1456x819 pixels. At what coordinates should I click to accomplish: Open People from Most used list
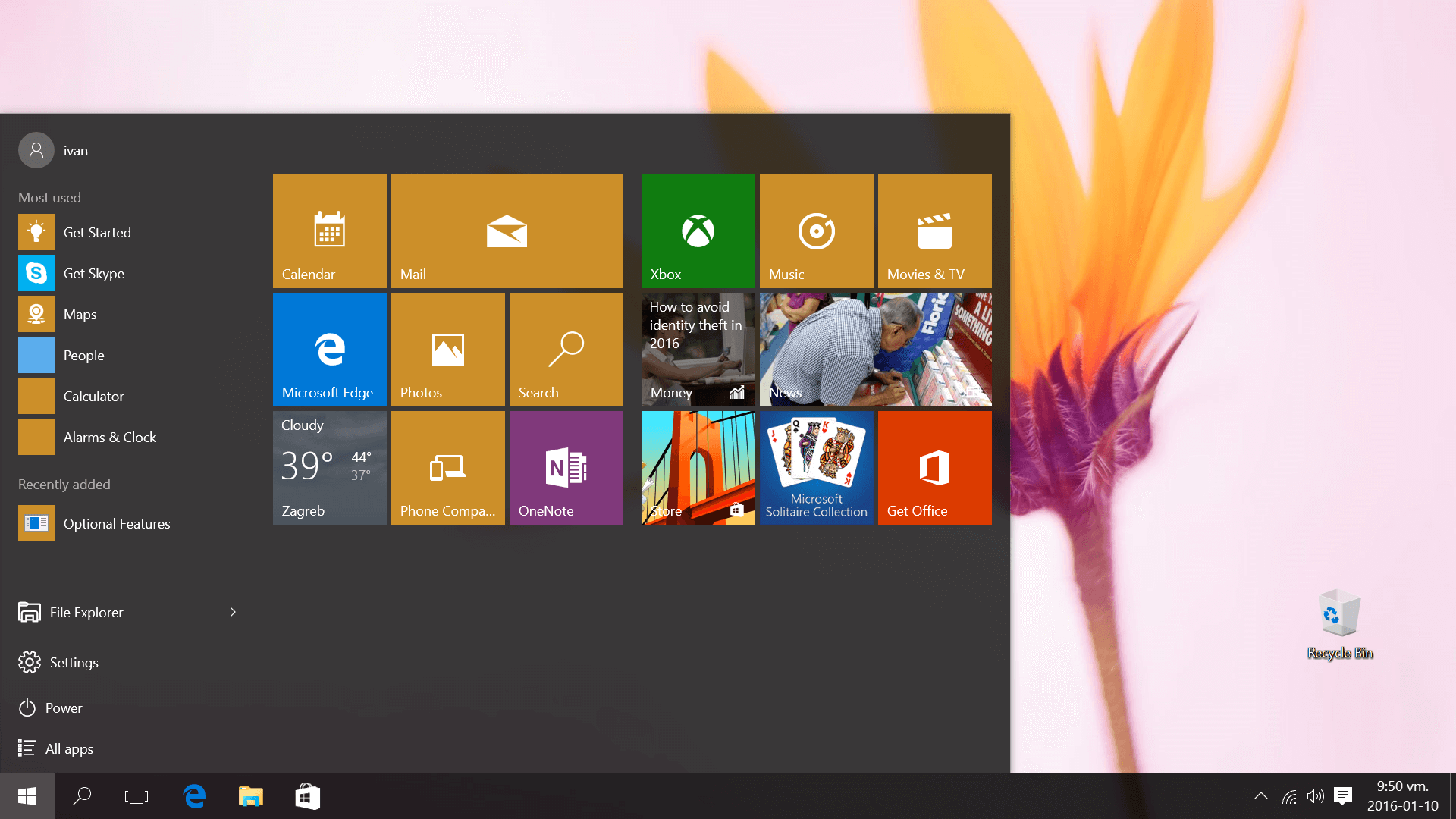(x=129, y=355)
